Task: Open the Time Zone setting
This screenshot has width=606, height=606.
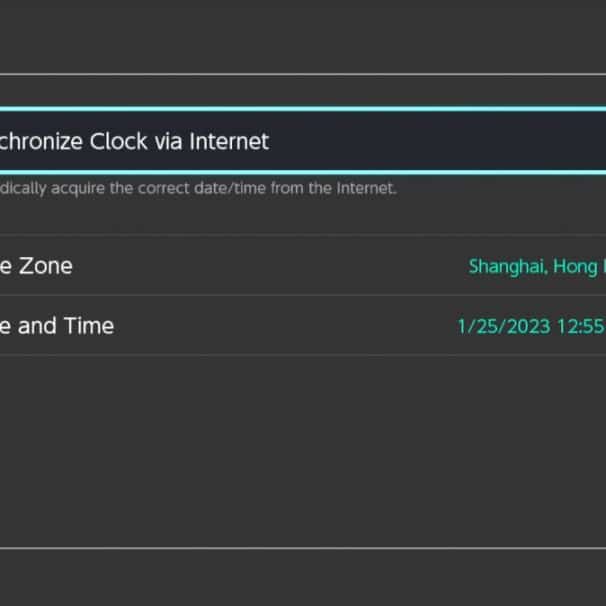Action: (300, 266)
